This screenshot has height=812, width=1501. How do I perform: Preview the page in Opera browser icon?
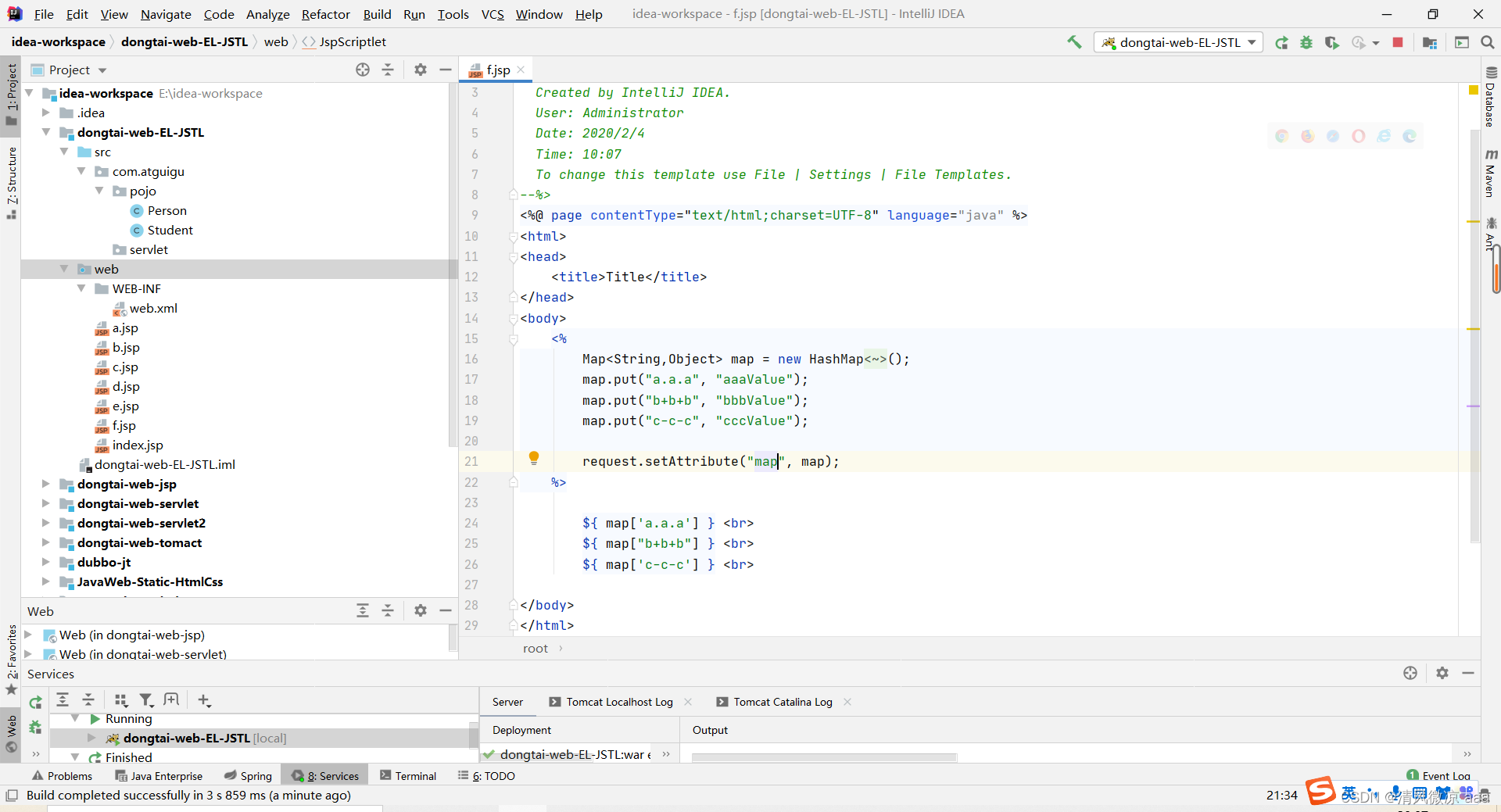point(1359,136)
